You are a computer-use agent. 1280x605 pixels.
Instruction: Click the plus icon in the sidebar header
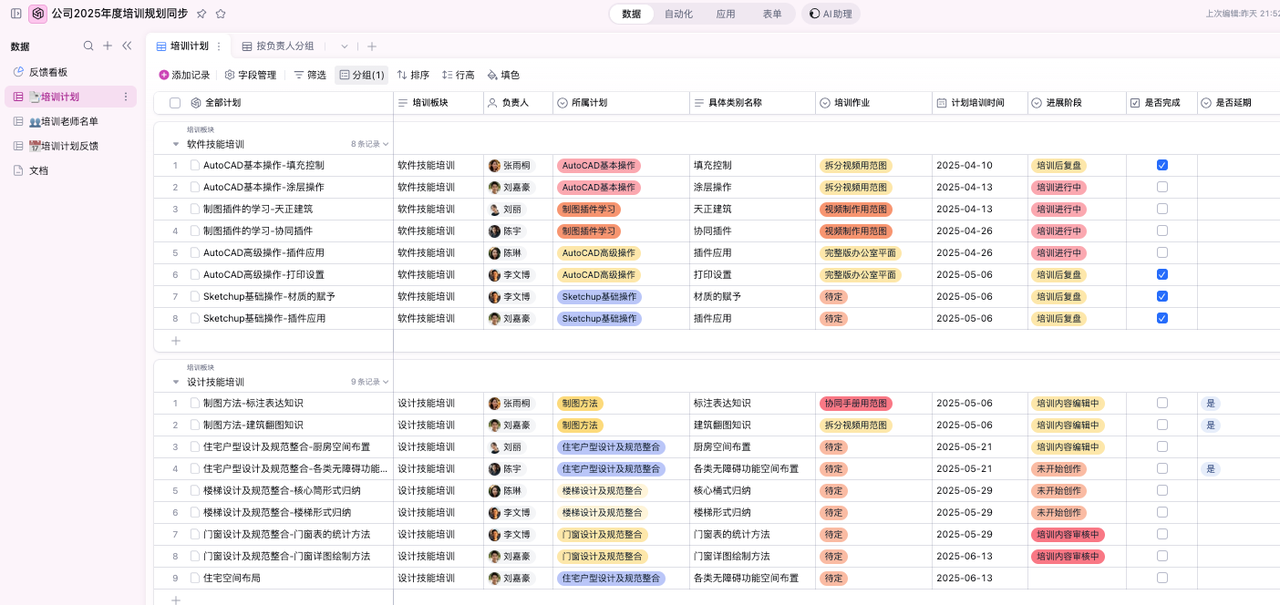108,46
